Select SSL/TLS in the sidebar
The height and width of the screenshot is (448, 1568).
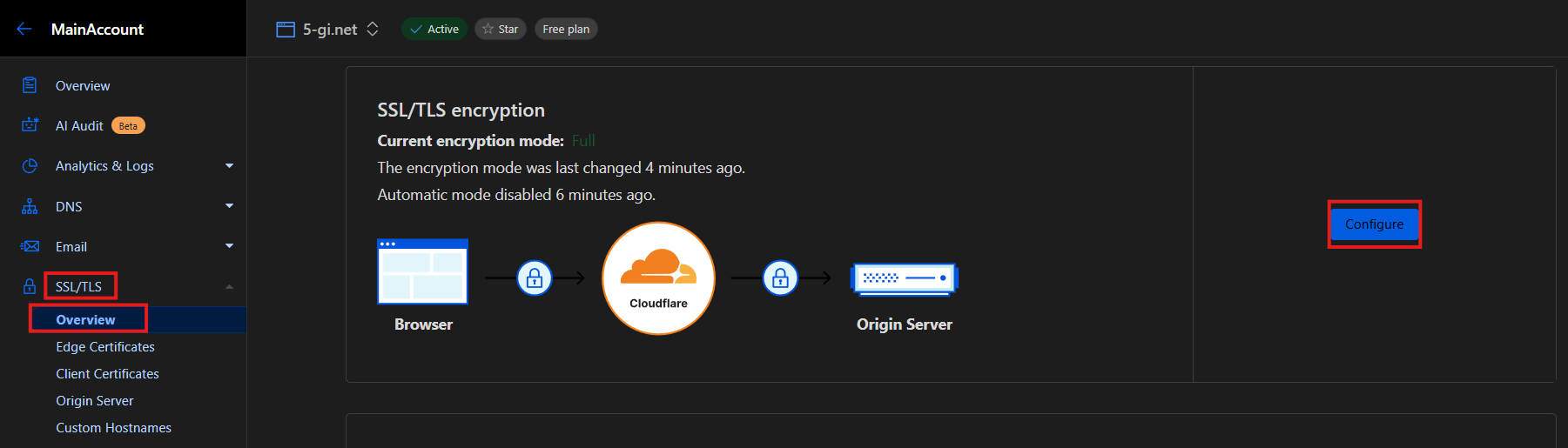(x=78, y=286)
